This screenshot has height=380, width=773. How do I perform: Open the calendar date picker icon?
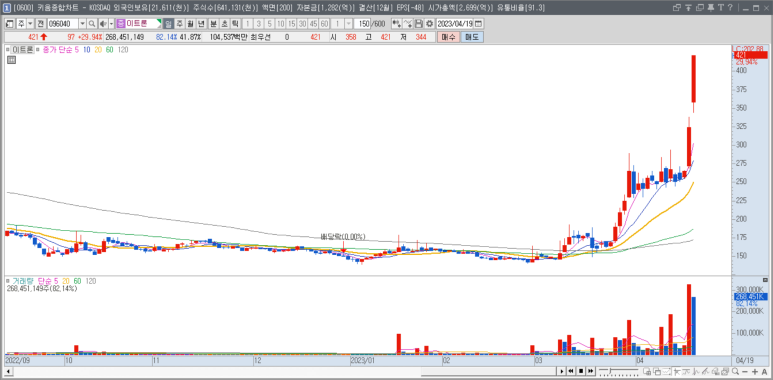478,24
